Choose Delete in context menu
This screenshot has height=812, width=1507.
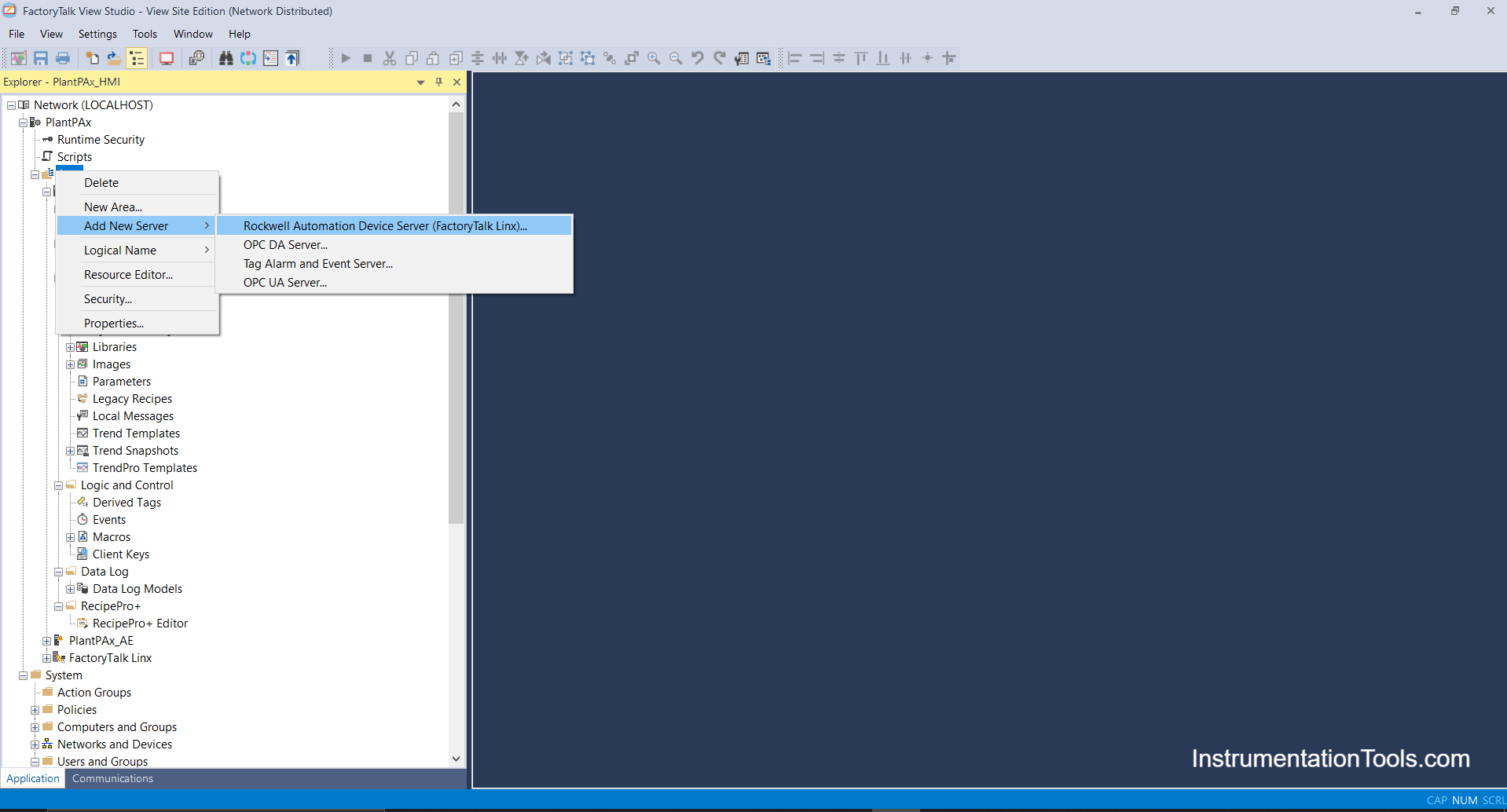click(137, 183)
